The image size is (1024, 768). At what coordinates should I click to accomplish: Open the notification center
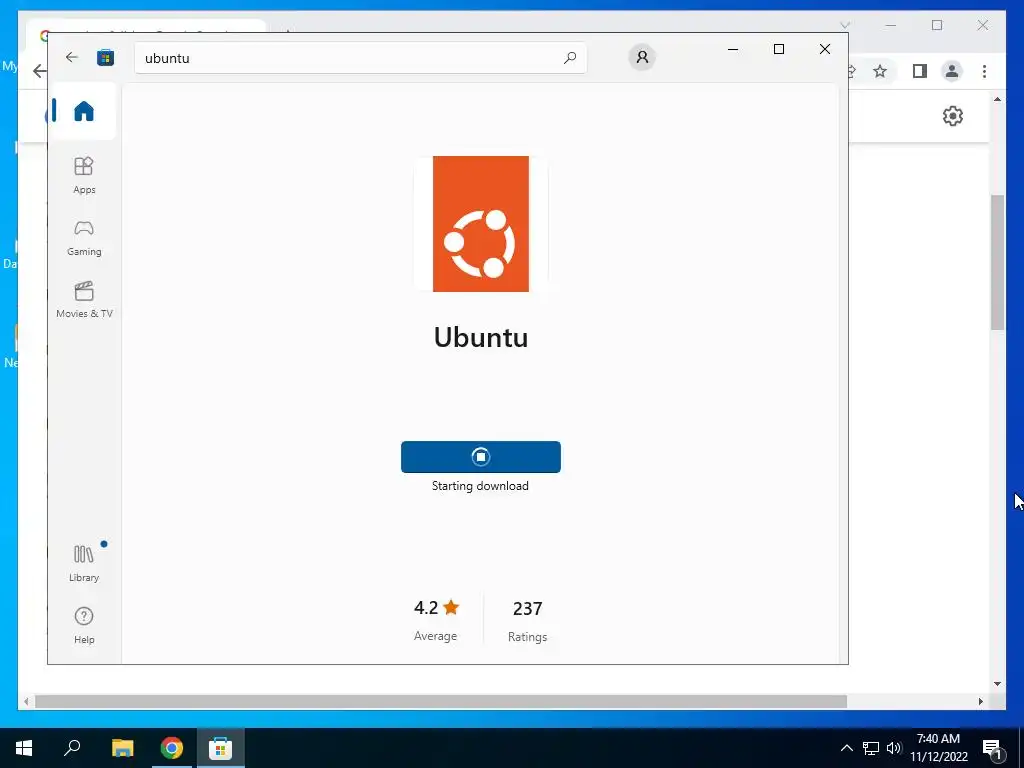click(x=992, y=748)
